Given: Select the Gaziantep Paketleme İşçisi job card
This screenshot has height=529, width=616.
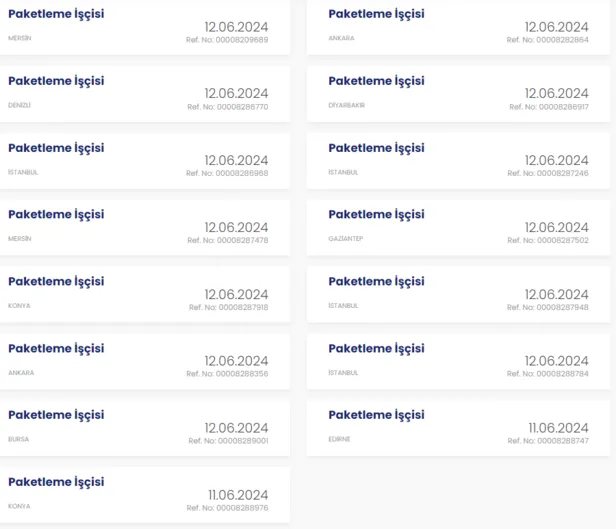Looking at the screenshot, I should click(x=376, y=214).
